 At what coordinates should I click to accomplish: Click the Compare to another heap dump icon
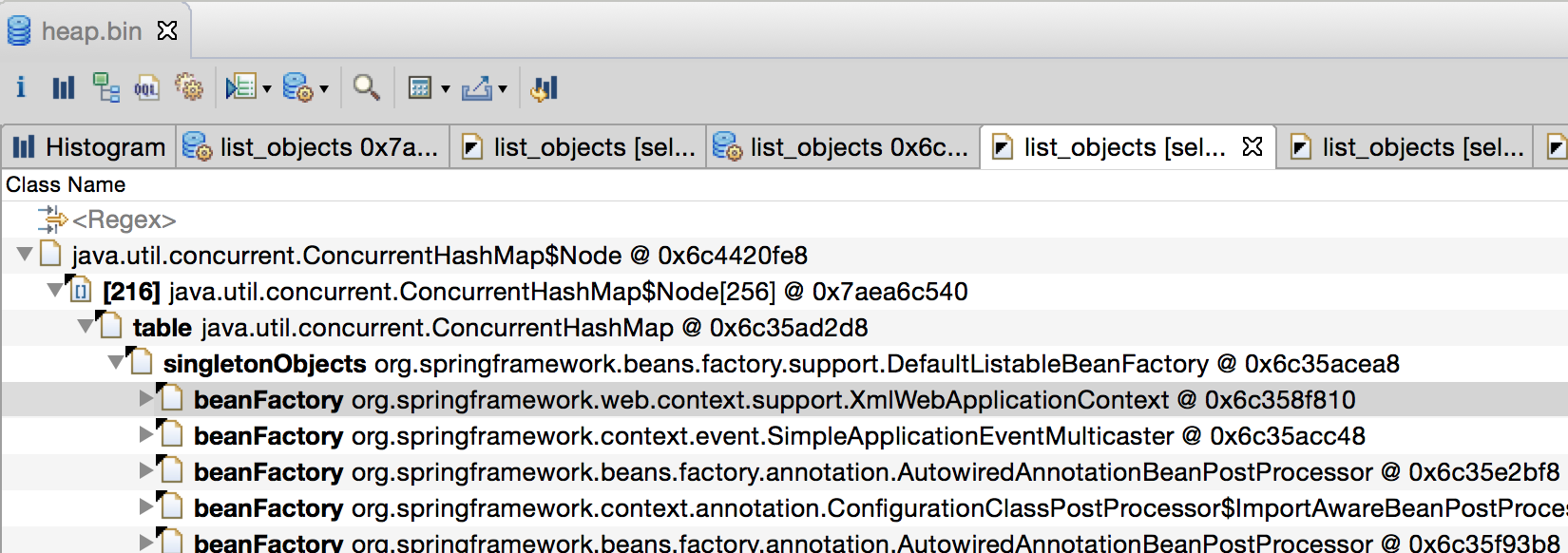tap(545, 88)
